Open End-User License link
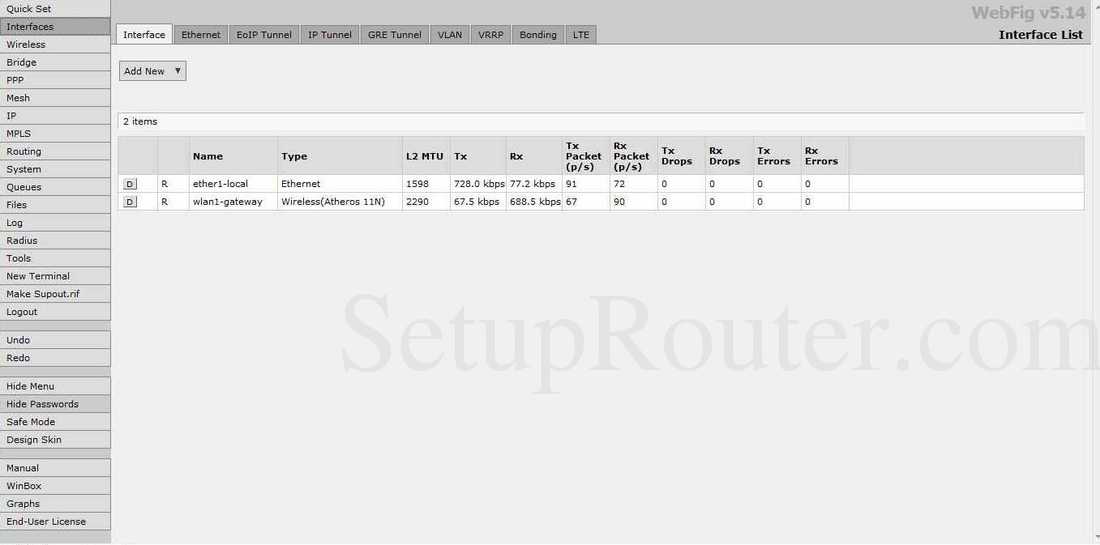The image size is (1100, 545). coord(55,522)
